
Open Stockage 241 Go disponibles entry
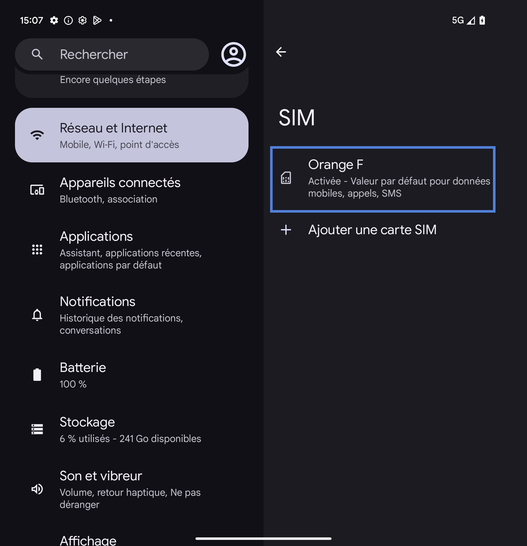pyautogui.click(x=132, y=430)
